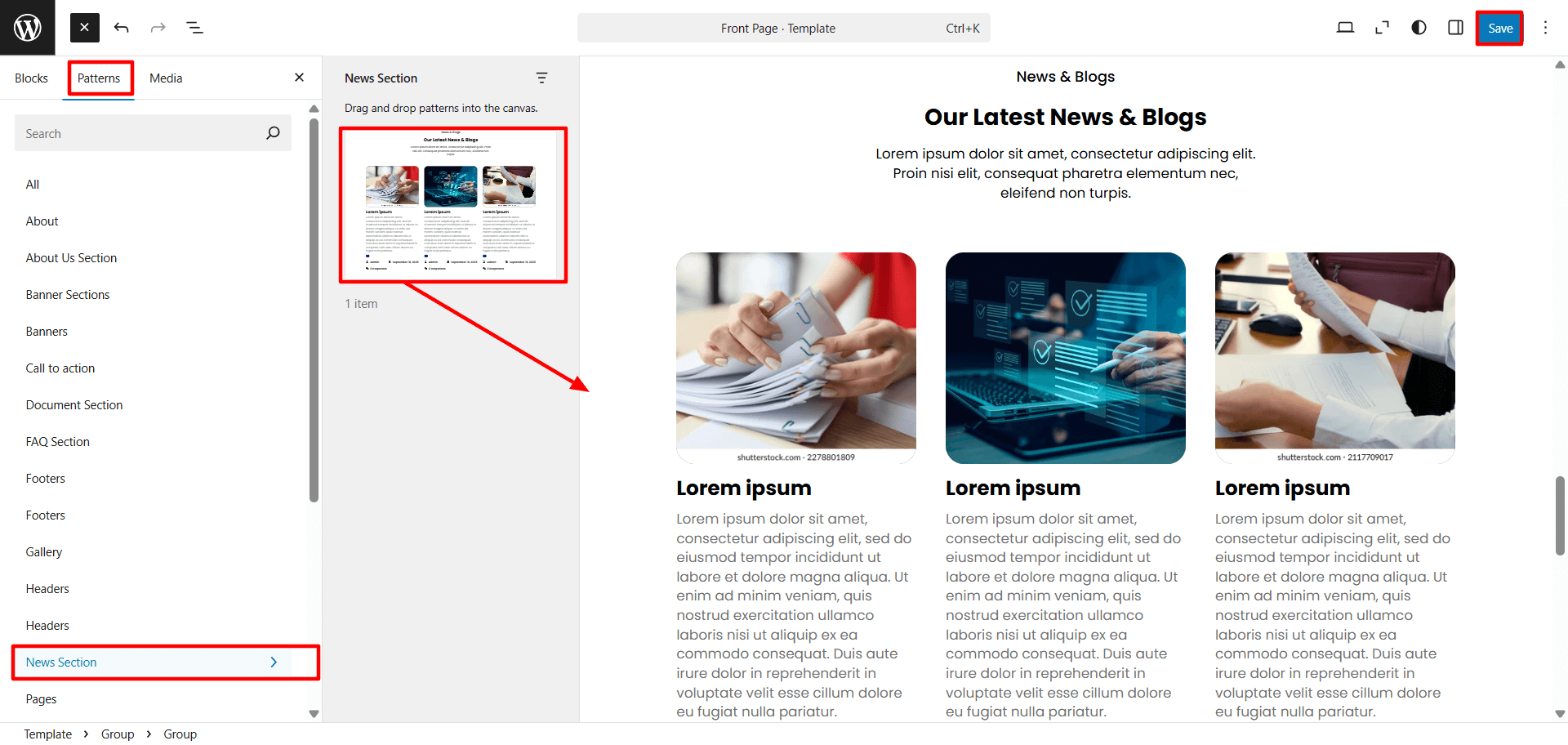Screen dimensions: 1568x745
Task: Select the FAQ Section pattern category
Action: point(58,442)
